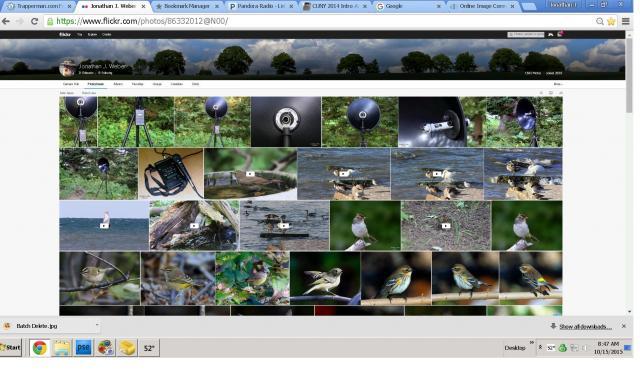This screenshot has height=376, width=640.
Task: Play the sailboat video thumbnail
Action: [x=104, y=225]
